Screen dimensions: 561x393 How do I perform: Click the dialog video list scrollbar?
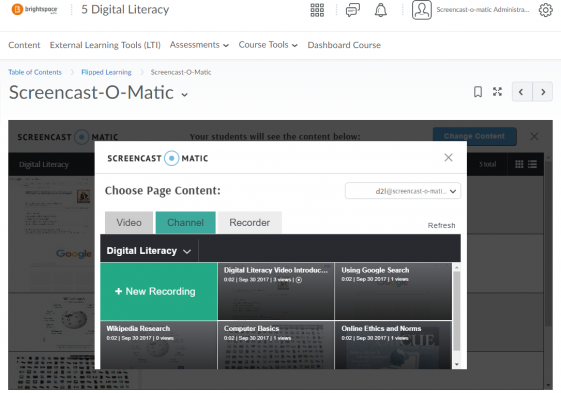[x=457, y=311]
